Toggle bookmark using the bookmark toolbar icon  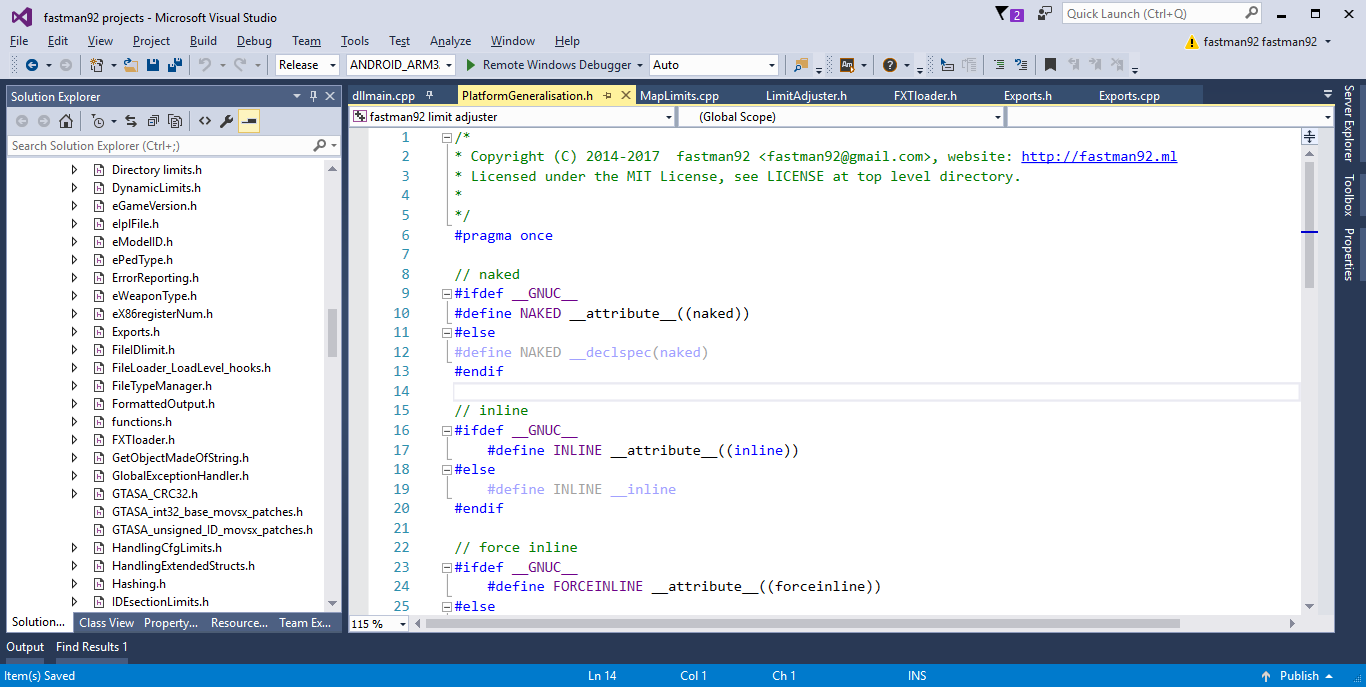pos(1050,65)
